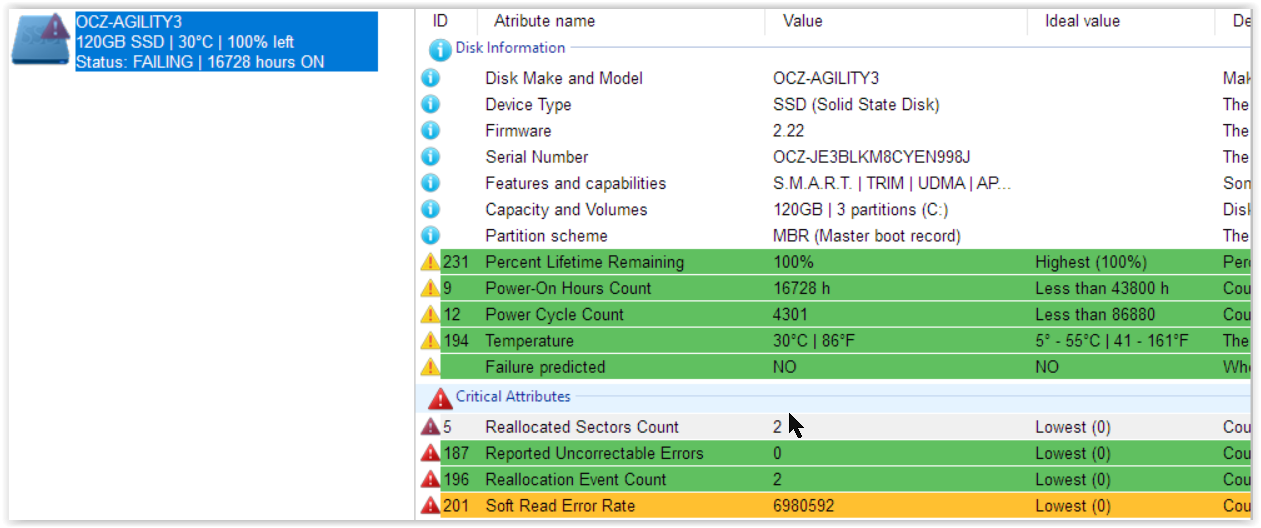Screen dimensions: 1261x528
Task: Click warning icon on Percent Lifetime Remaining row
Action: (x=430, y=262)
